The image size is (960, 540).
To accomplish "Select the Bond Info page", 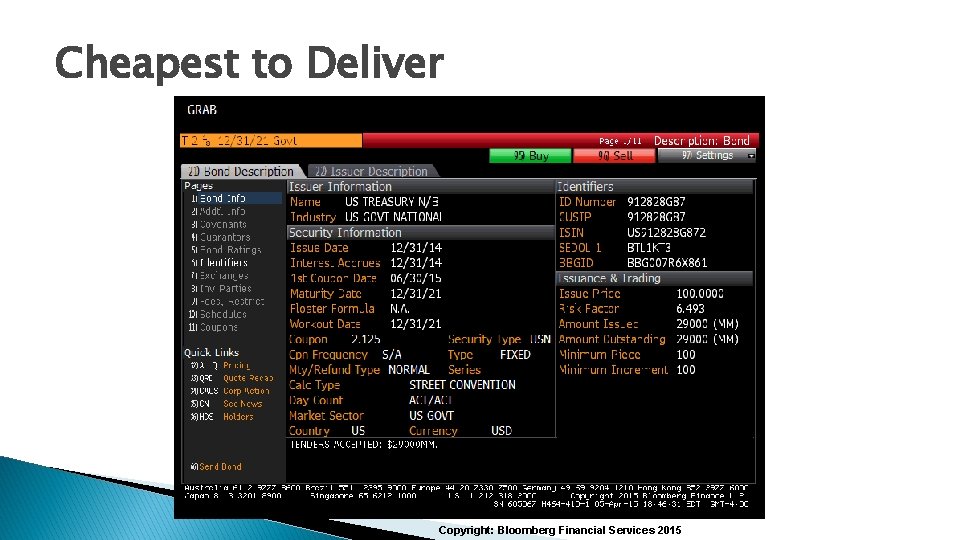I will (233, 198).
